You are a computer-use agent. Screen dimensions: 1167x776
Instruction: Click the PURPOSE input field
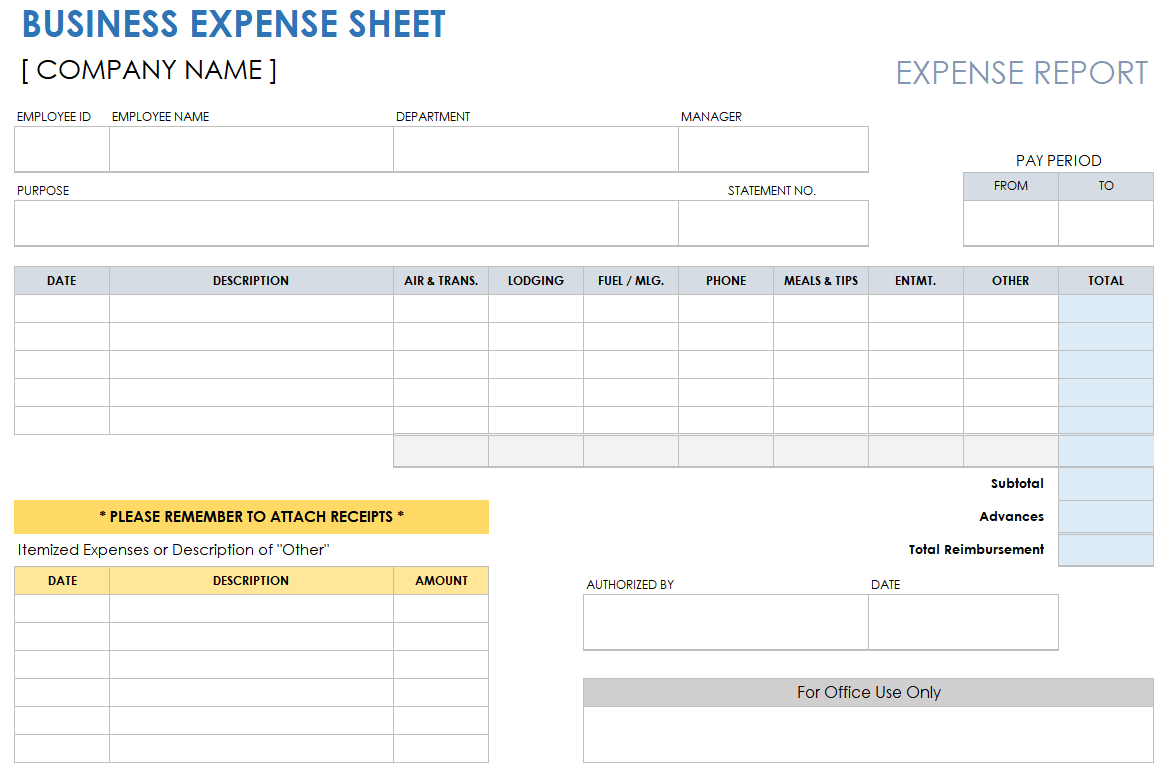tap(345, 222)
